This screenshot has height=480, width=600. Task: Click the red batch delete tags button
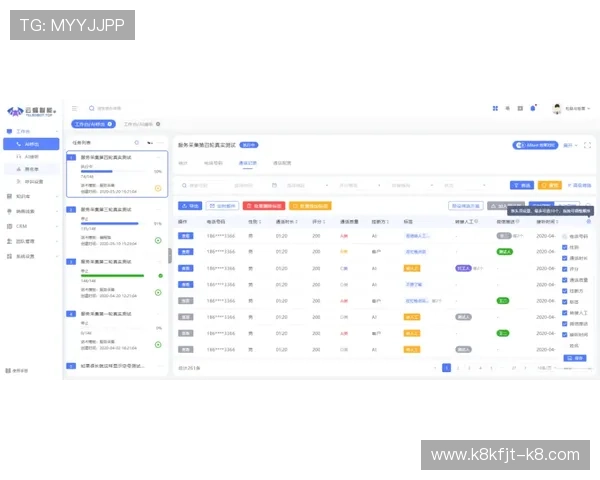[x=264, y=205]
